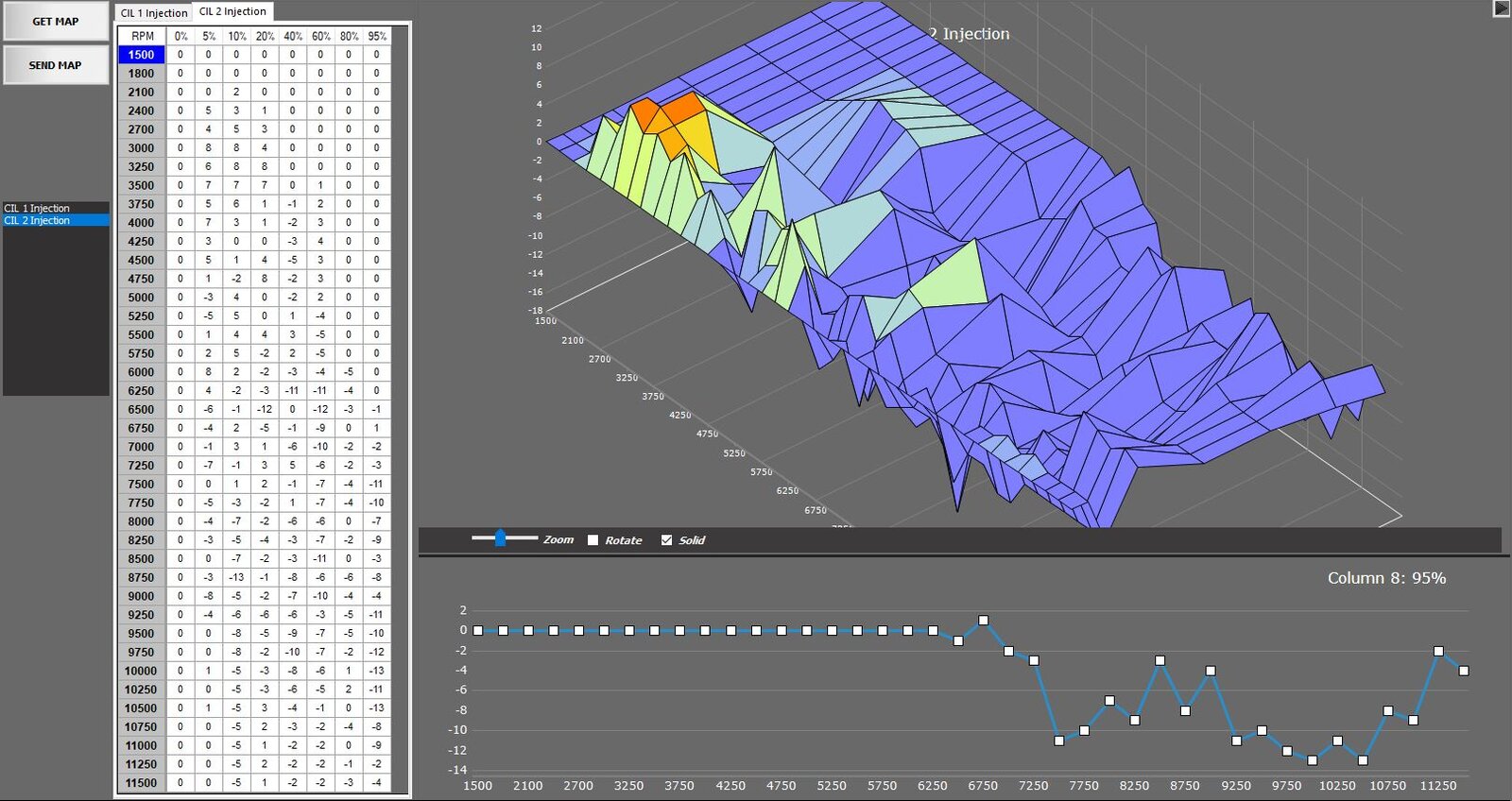This screenshot has width=1512, height=801.
Task: Click the -13 cell in the 8750 row
Action: [236, 577]
